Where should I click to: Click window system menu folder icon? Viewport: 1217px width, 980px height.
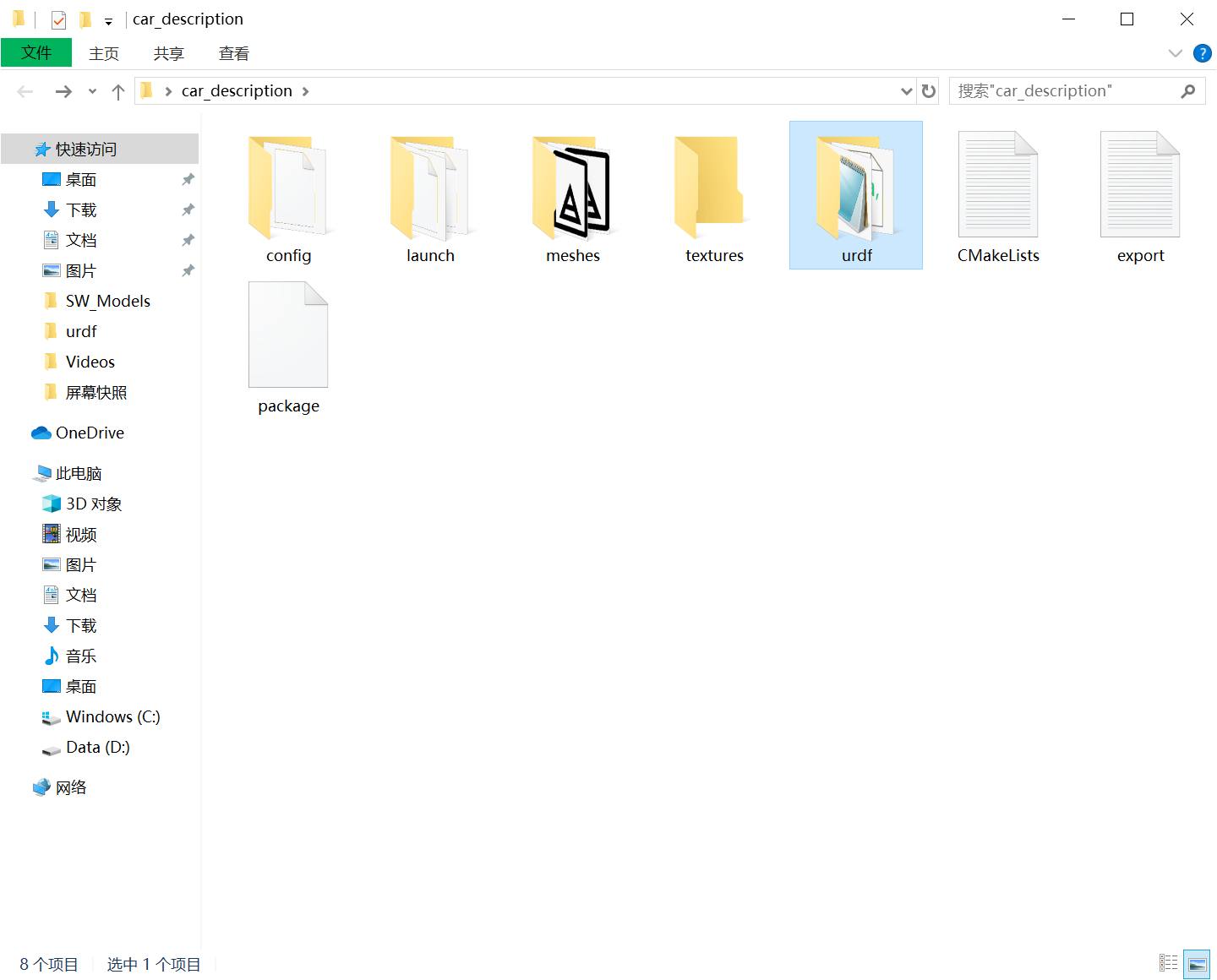tap(19, 19)
